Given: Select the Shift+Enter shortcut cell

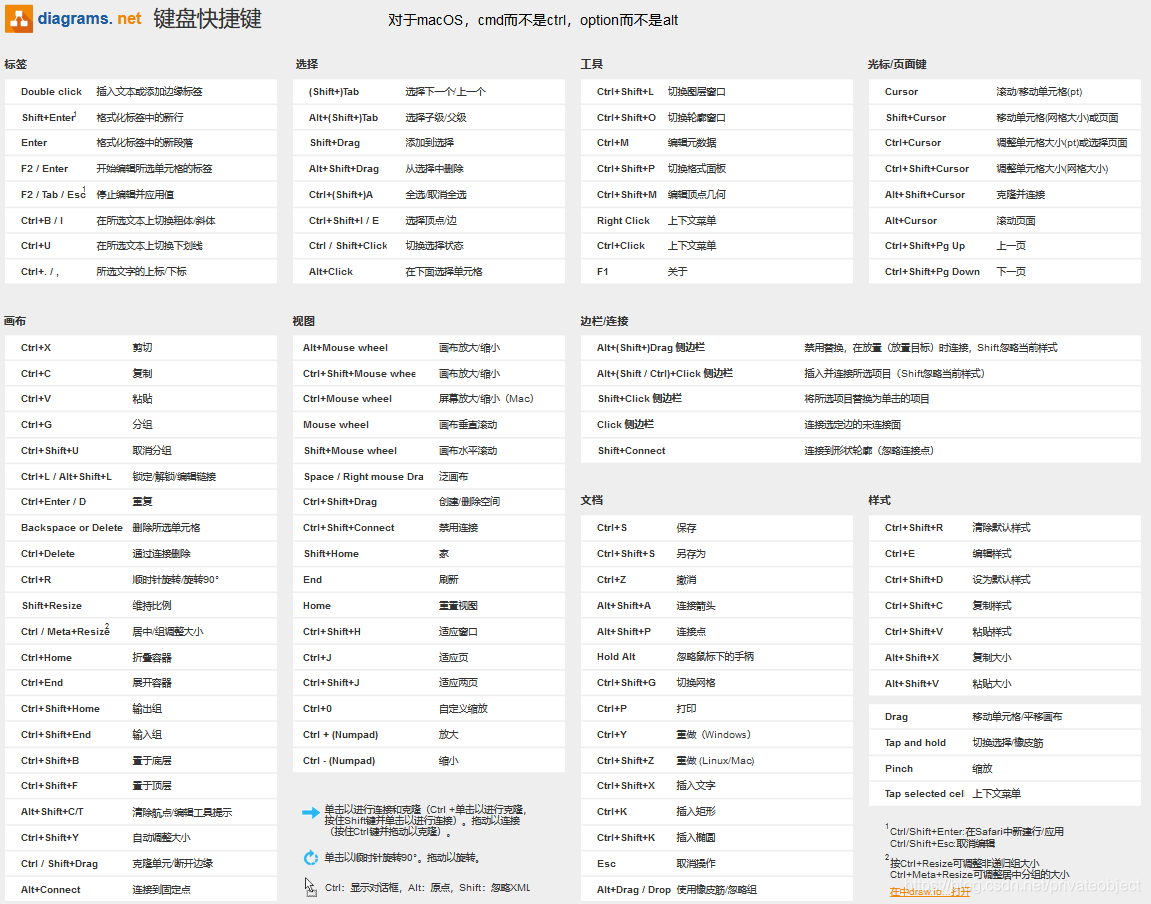Looking at the screenshot, I should pos(48,117).
